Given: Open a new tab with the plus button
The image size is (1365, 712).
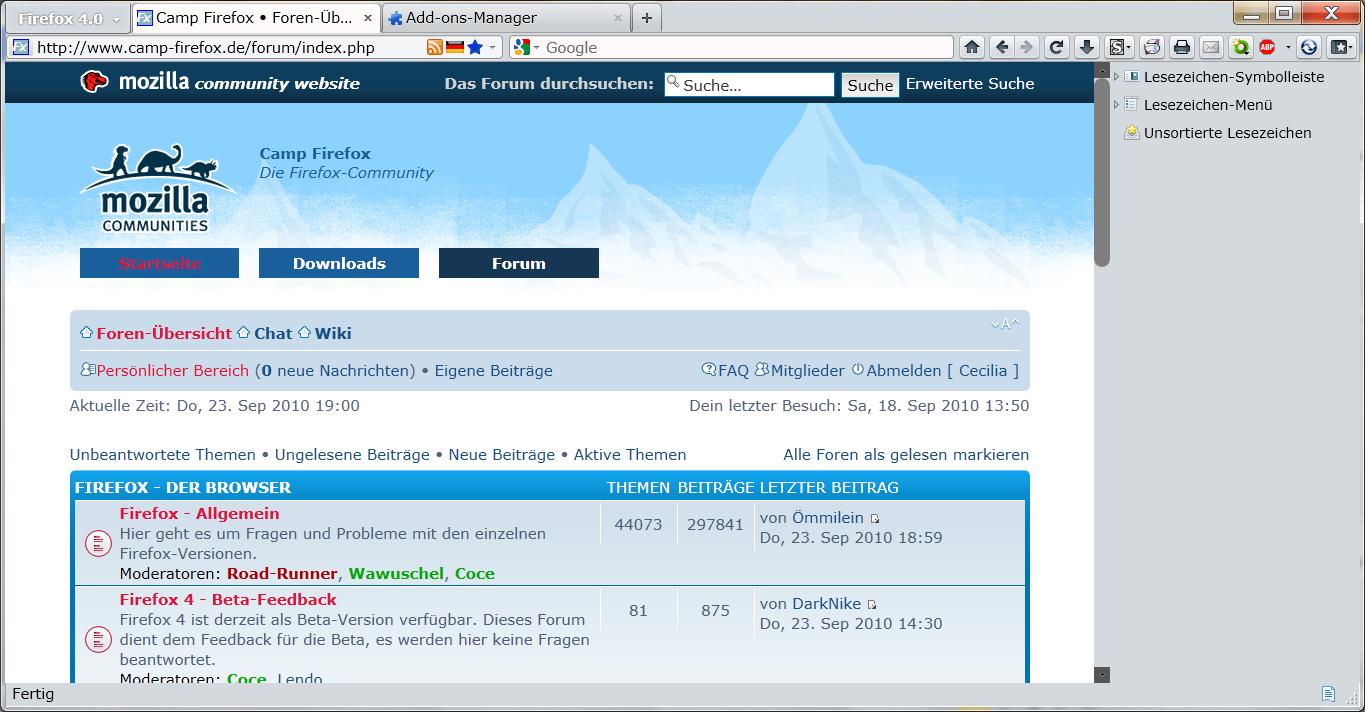Looking at the screenshot, I should point(647,18).
